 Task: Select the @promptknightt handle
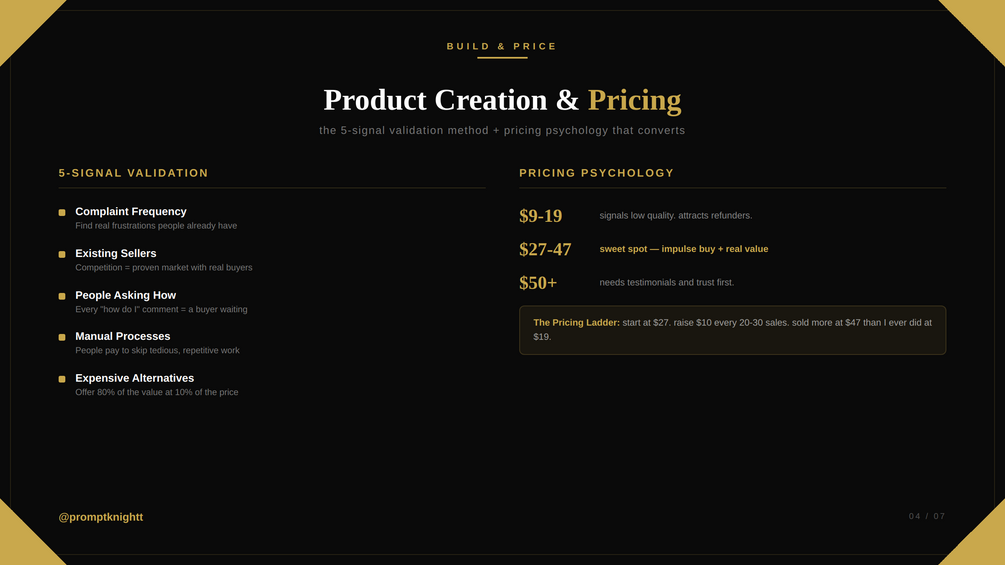pos(101,517)
